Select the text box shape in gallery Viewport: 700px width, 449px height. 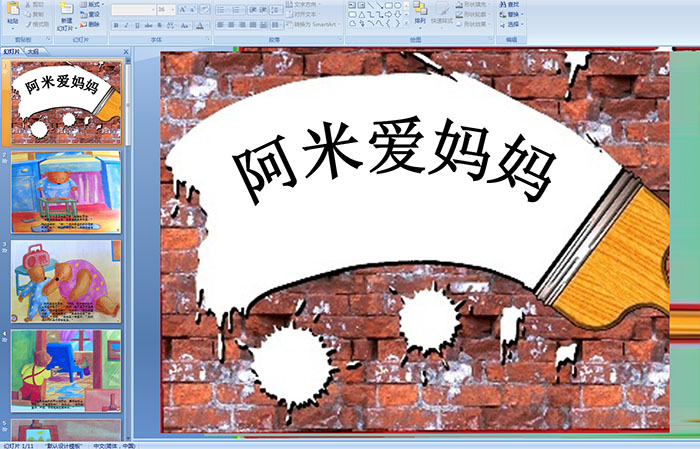point(353,6)
